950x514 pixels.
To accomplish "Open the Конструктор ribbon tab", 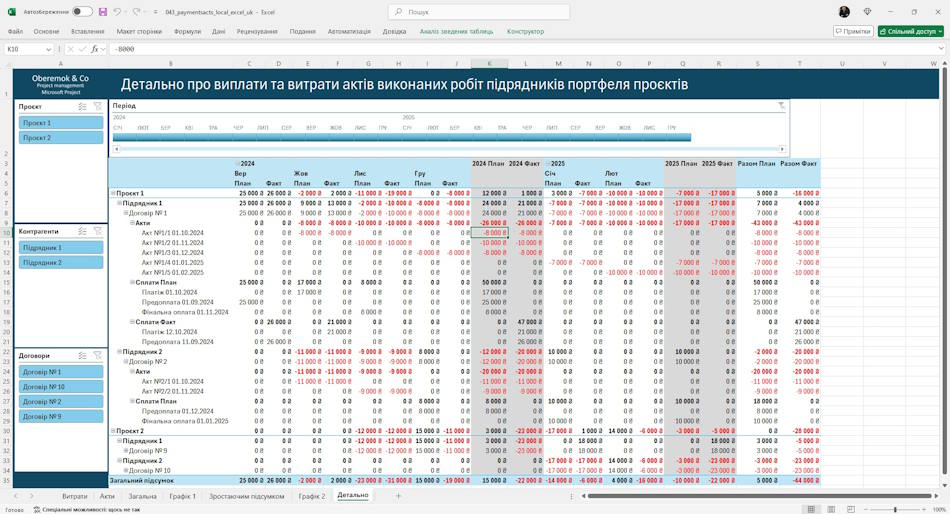I will click(x=525, y=31).
